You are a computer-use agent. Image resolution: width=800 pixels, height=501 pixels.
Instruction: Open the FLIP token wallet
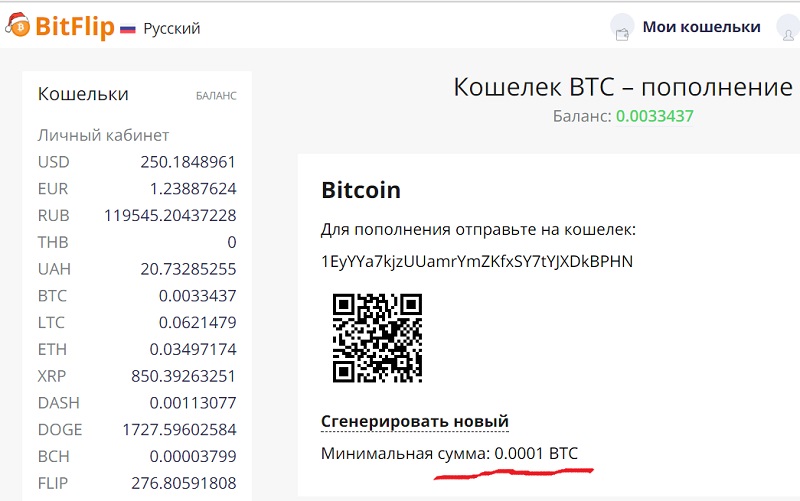(x=137, y=483)
